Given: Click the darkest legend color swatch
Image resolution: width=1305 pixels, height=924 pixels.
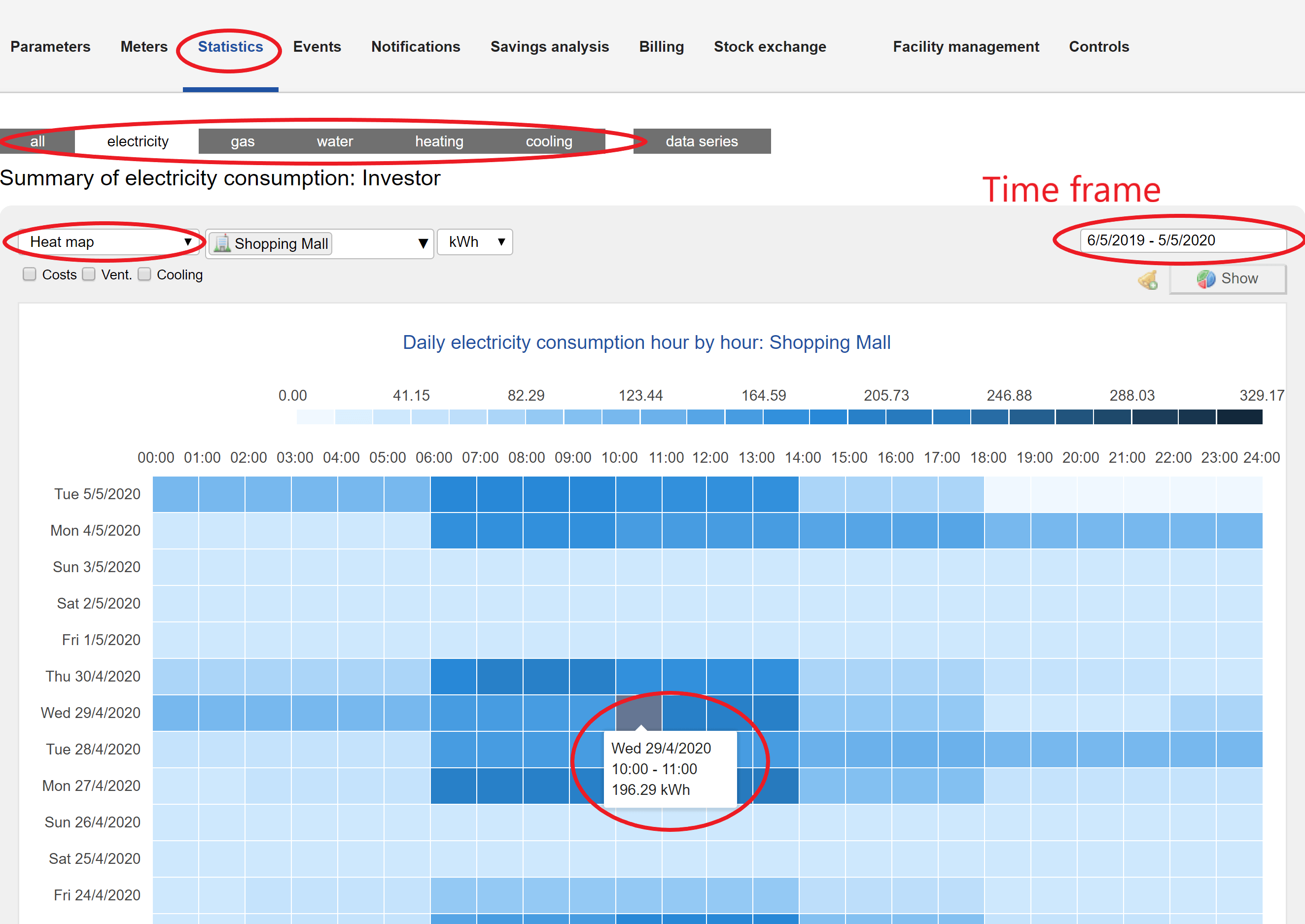Looking at the screenshot, I should (1239, 417).
